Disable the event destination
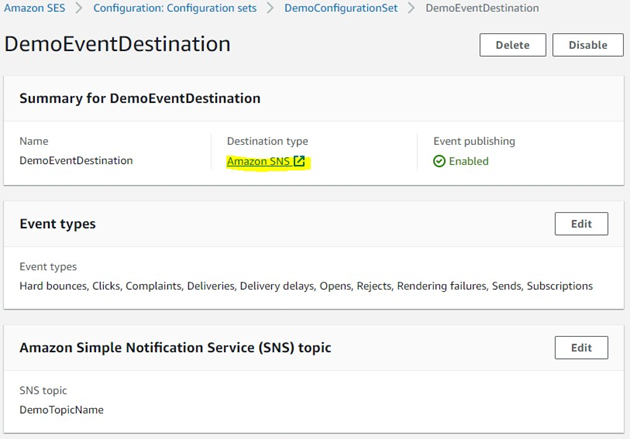 (x=587, y=45)
